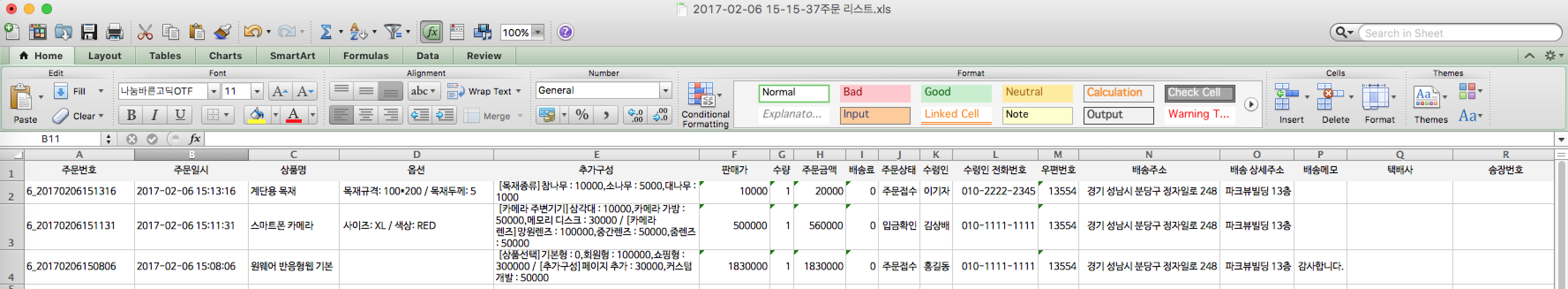Toggle Bold formatting button

(x=131, y=114)
